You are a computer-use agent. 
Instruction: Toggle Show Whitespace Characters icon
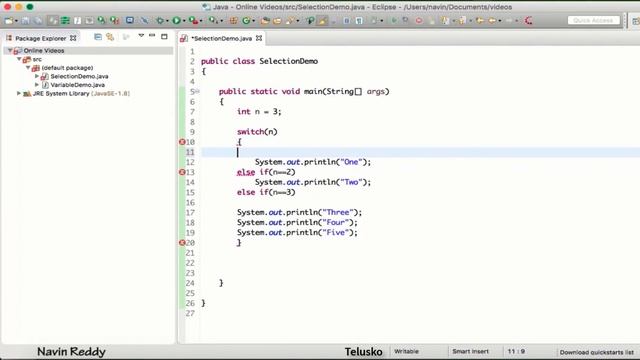pyautogui.click(x=359, y=20)
